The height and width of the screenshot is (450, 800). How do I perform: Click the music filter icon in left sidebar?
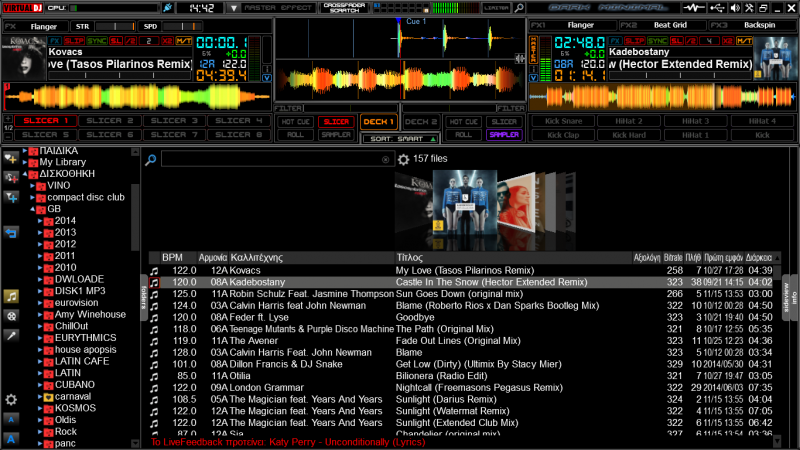tap(11, 296)
